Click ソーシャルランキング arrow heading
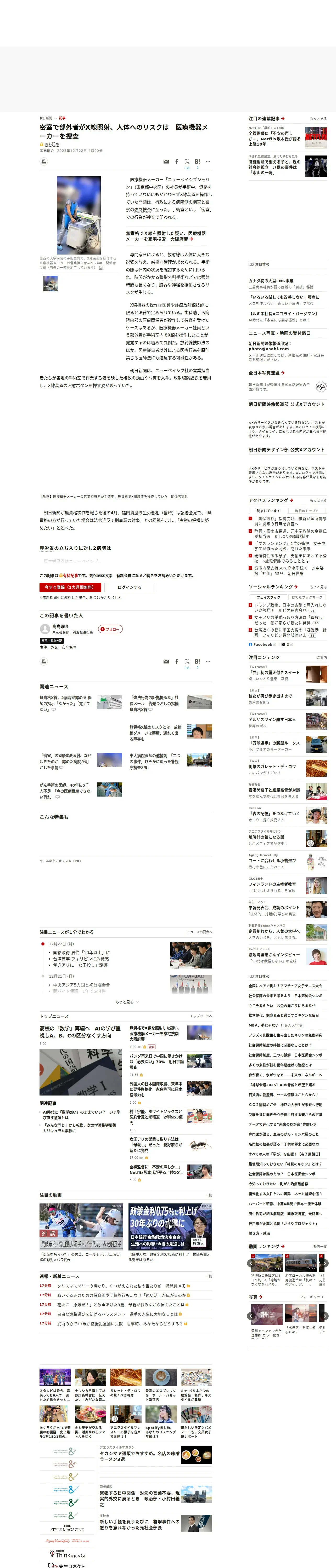Image resolution: width=336 pixels, height=1568 pixels. [x=273, y=587]
